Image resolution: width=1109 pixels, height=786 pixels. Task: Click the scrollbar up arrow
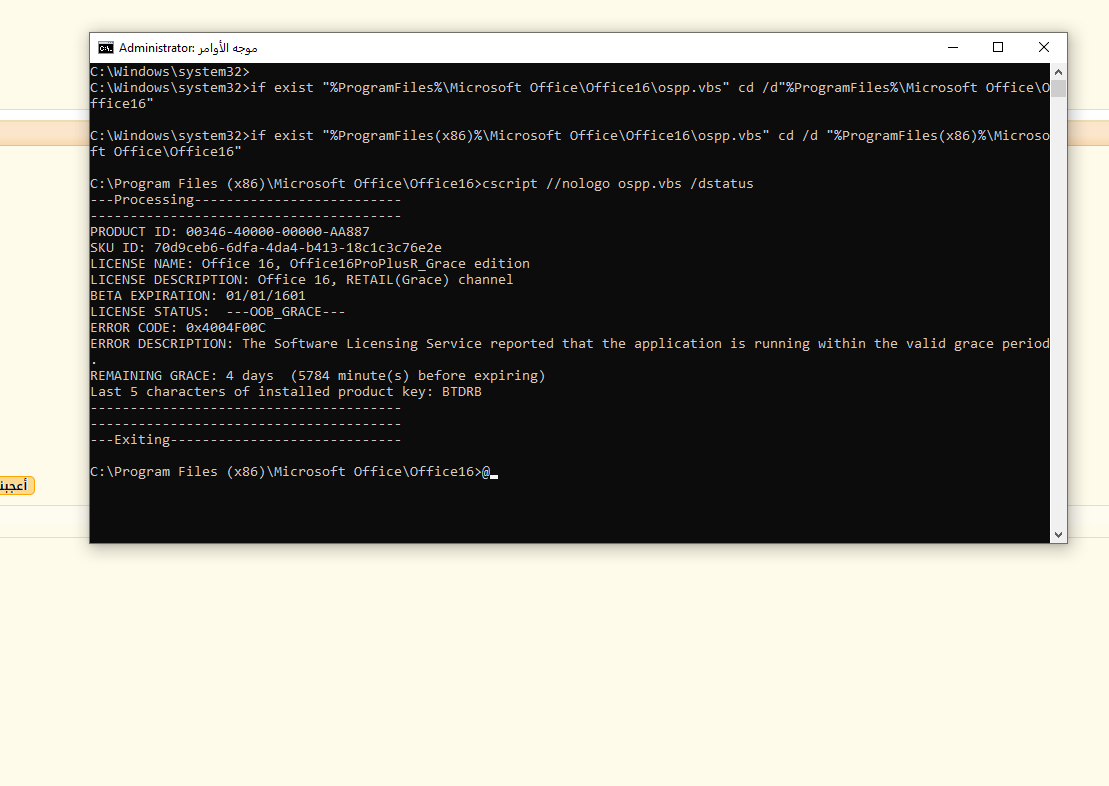pos(1058,72)
